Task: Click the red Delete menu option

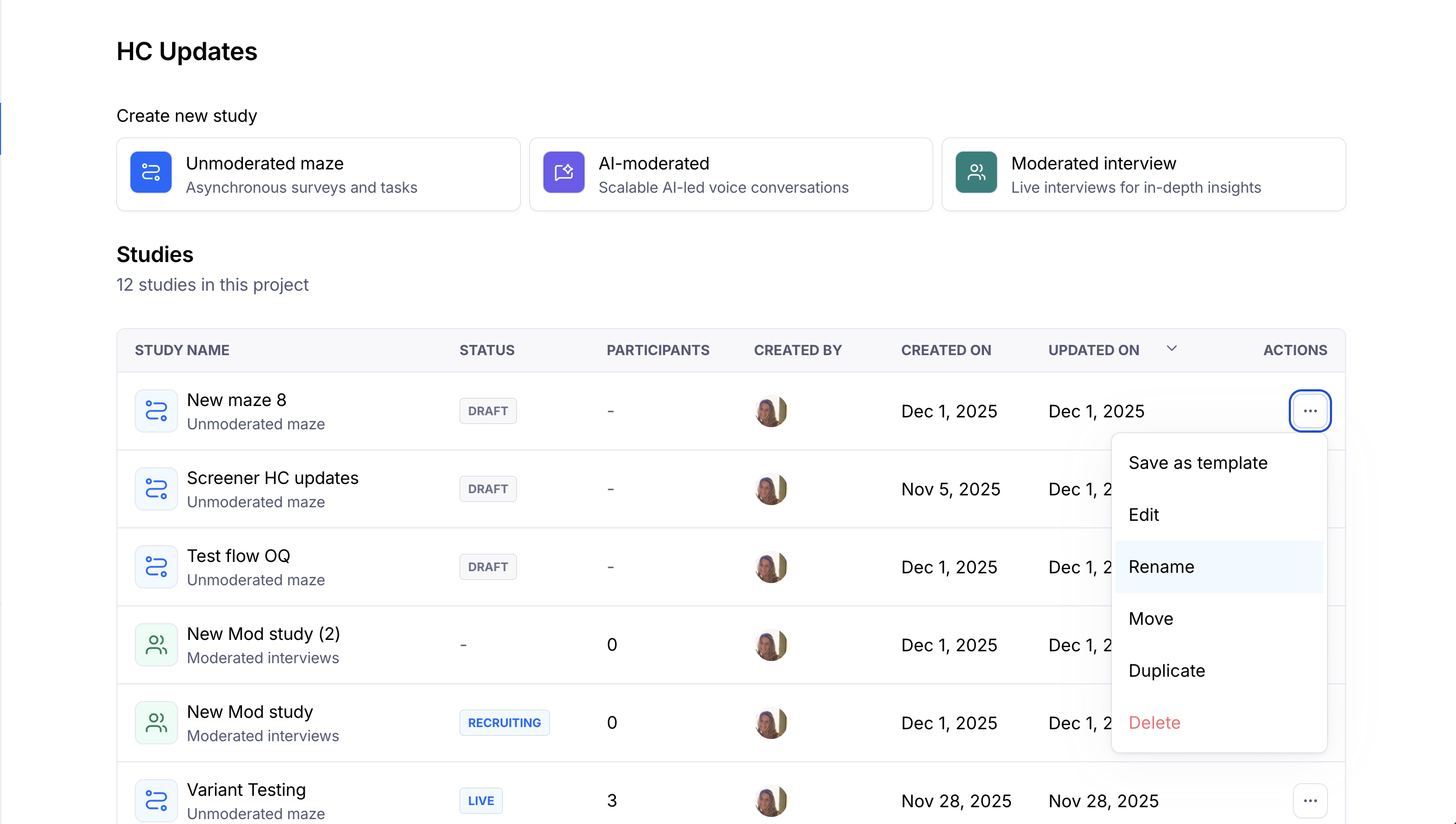Action: coord(1154,723)
